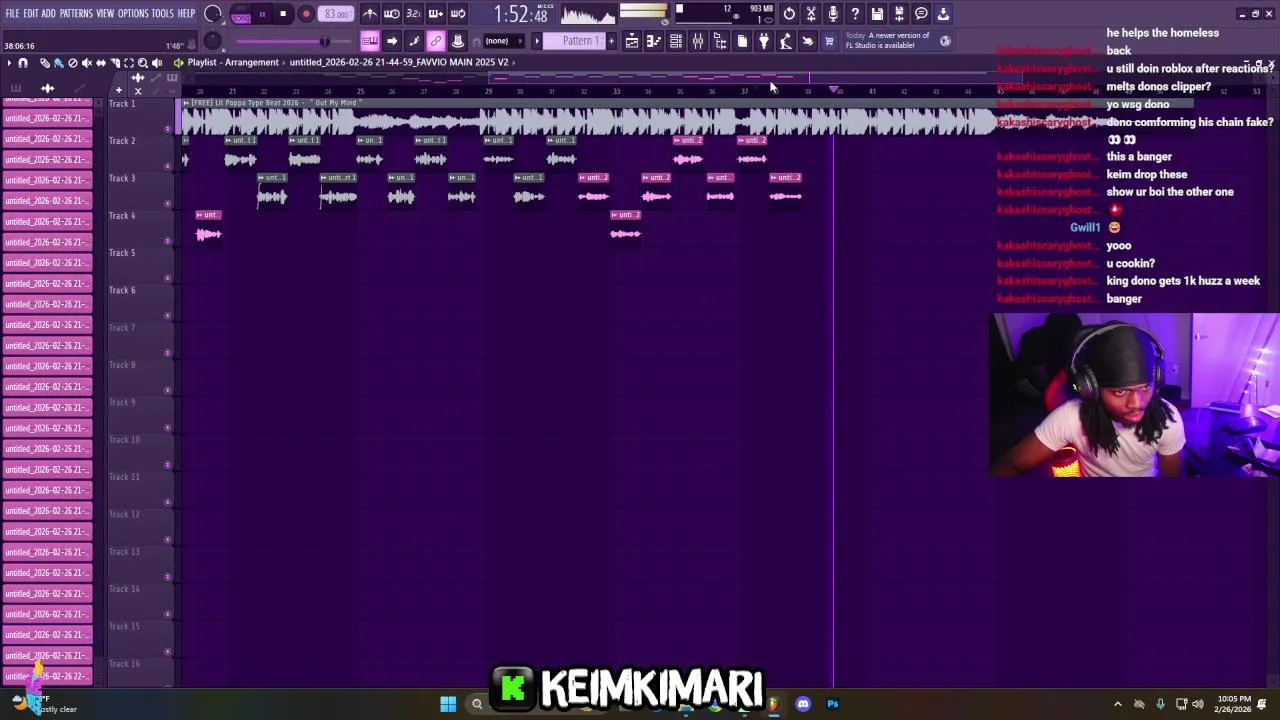Open the Channel rack icon
The width and height of the screenshot is (1280, 720).
(675, 41)
